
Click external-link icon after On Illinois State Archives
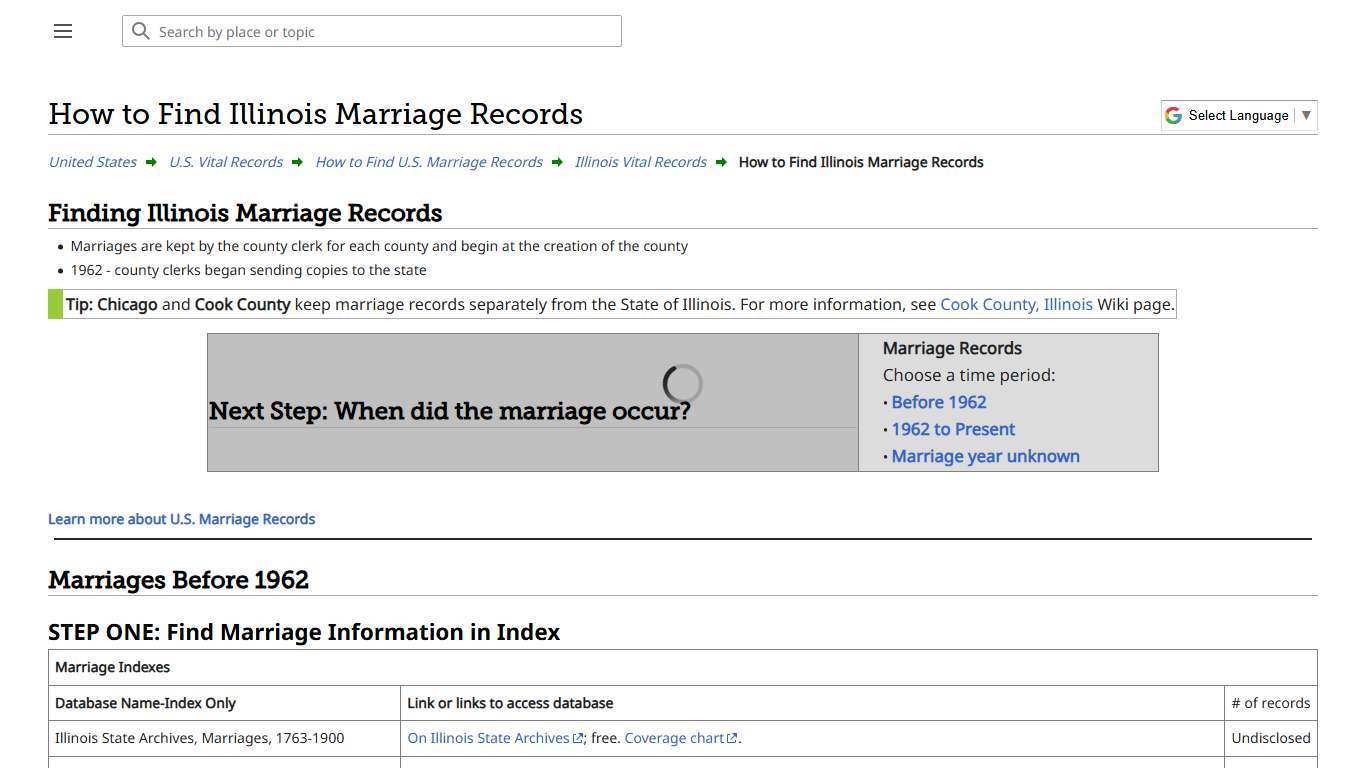pyautogui.click(x=578, y=738)
